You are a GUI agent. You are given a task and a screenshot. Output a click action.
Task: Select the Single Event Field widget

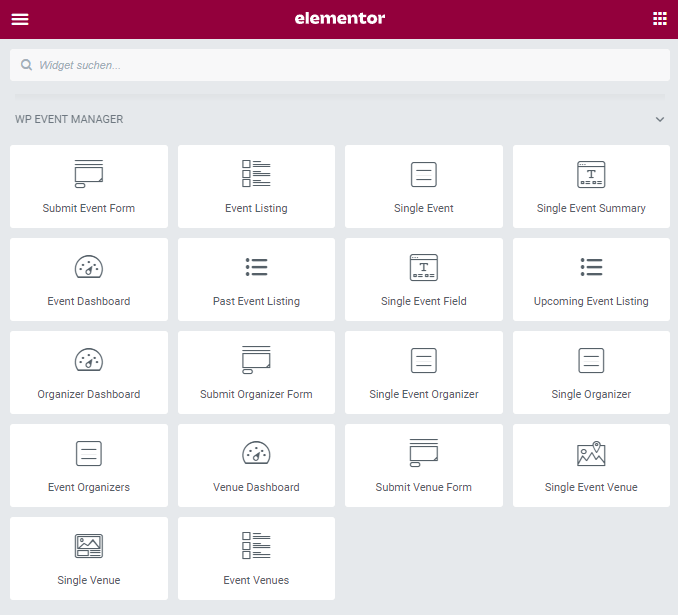(424, 280)
